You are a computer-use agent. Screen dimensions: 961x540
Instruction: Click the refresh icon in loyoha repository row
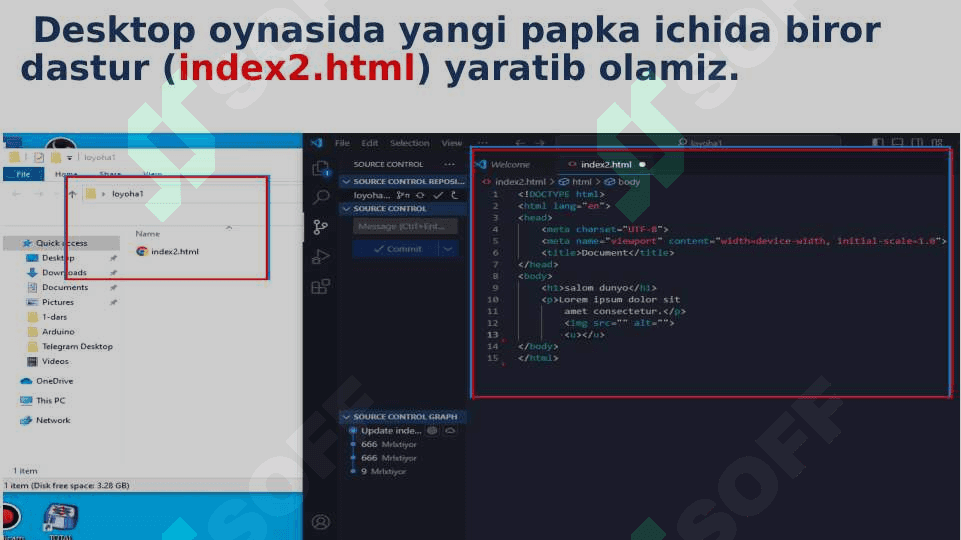(455, 195)
